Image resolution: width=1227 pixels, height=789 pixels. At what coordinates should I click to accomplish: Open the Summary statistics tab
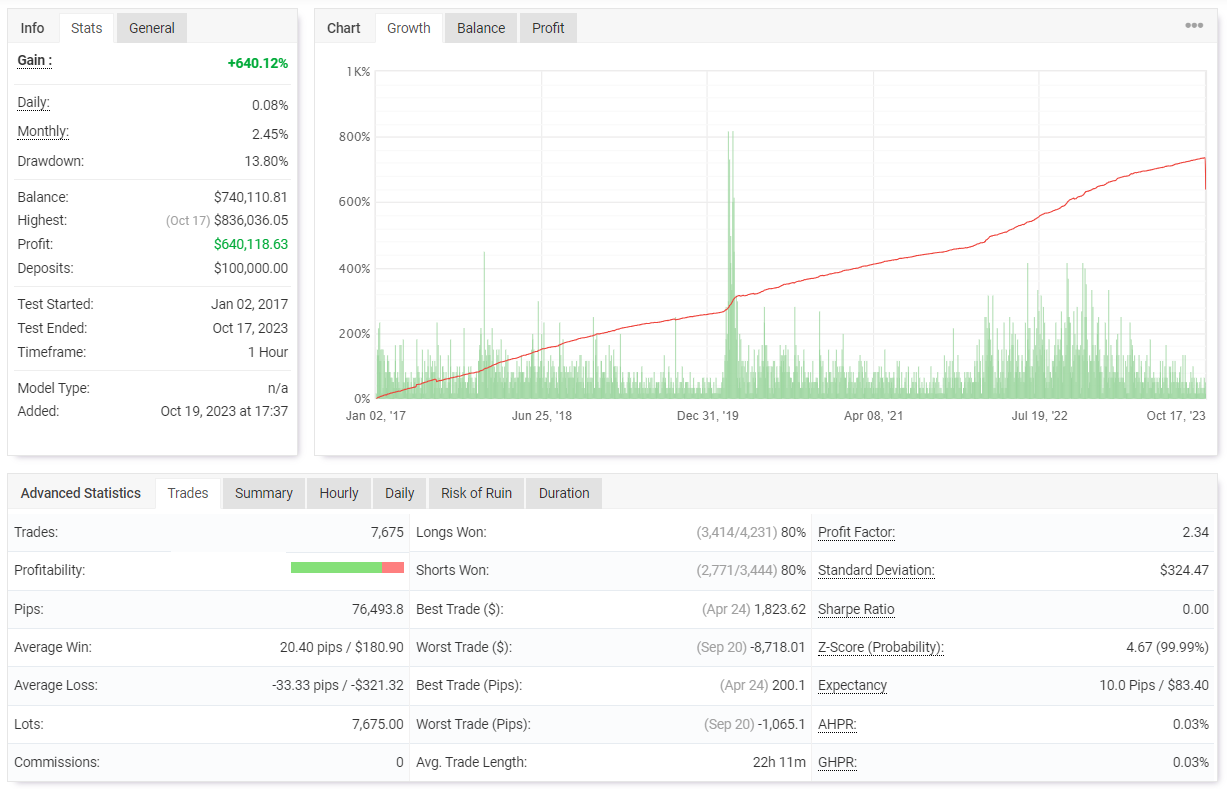click(x=264, y=493)
